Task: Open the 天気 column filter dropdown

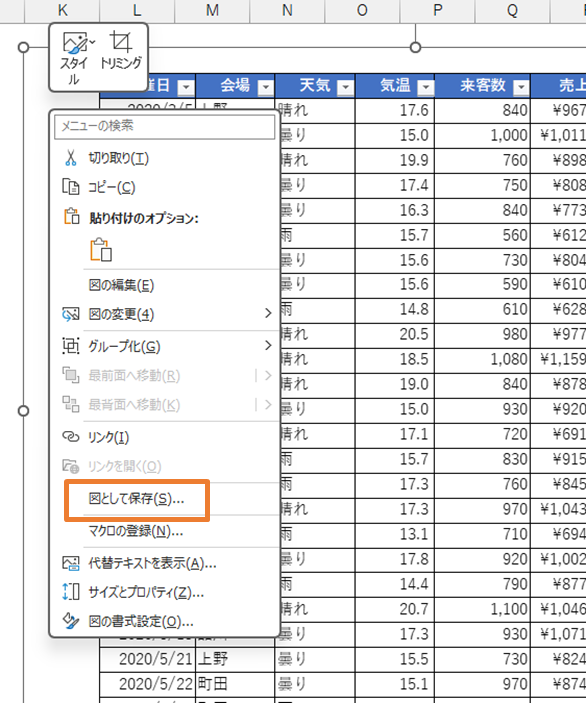Action: tap(345, 87)
